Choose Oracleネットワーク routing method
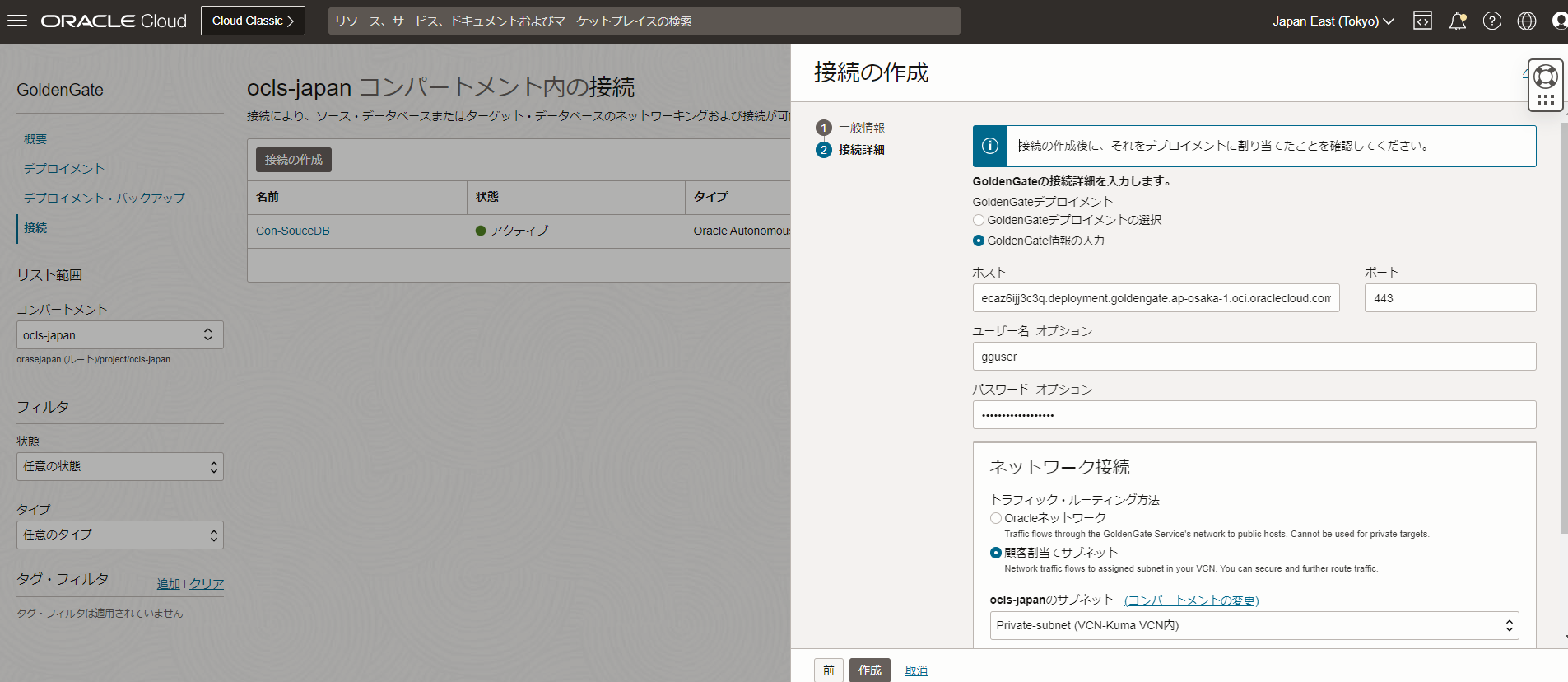Viewport: 1568px width, 682px height. point(996,518)
